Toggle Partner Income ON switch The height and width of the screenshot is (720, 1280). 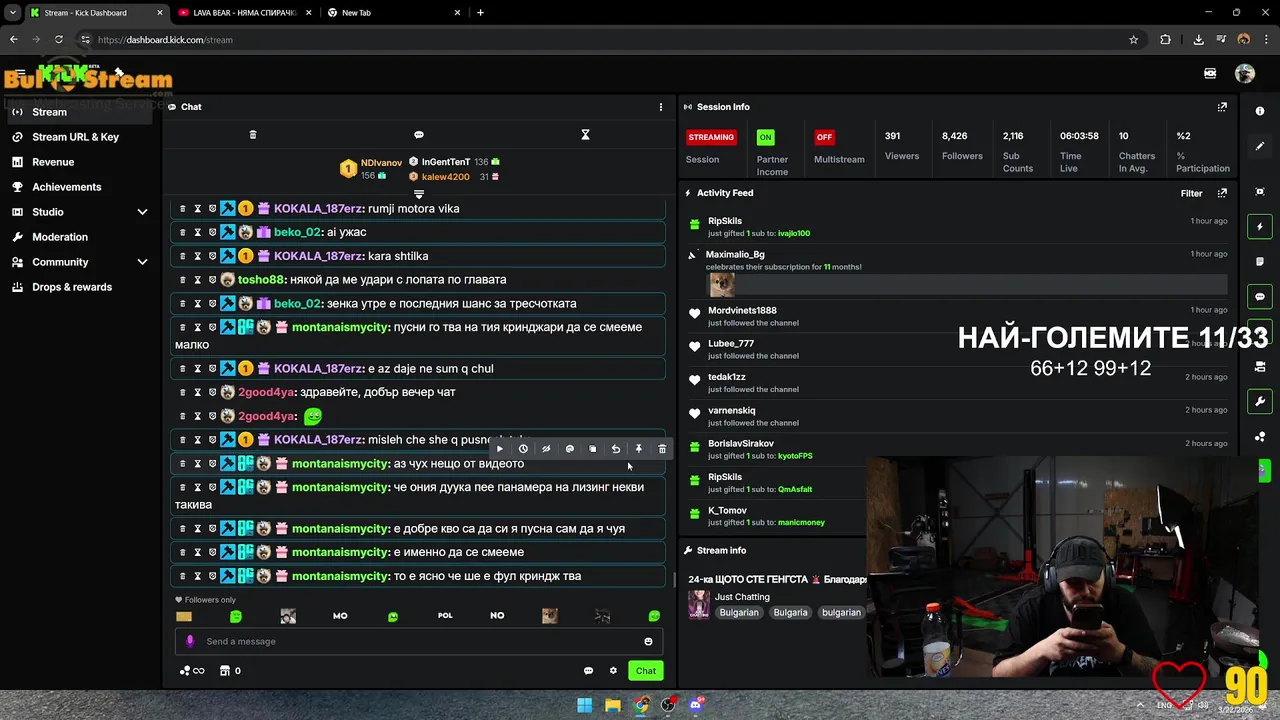765,137
